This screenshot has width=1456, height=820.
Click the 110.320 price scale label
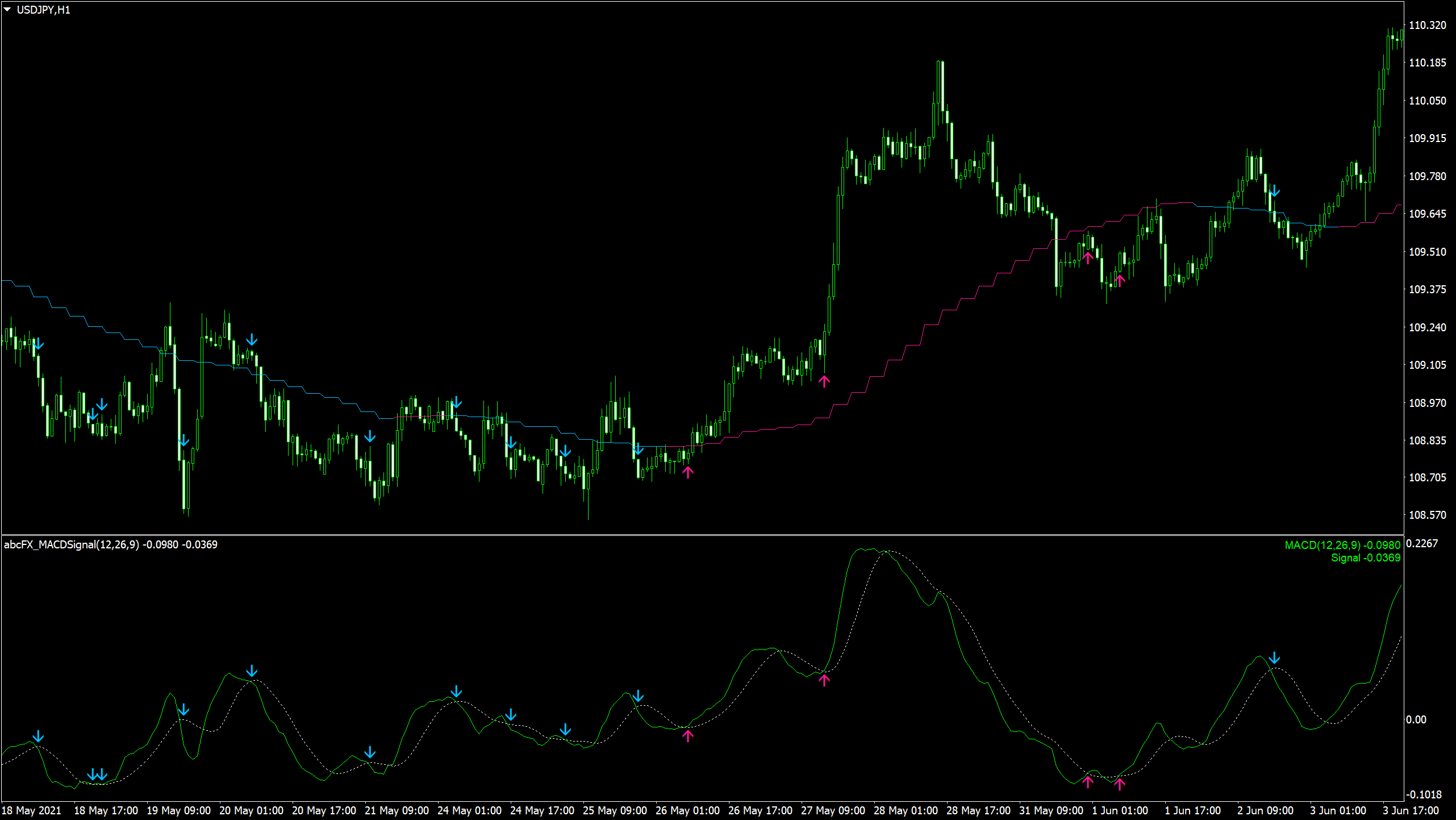click(1427, 25)
